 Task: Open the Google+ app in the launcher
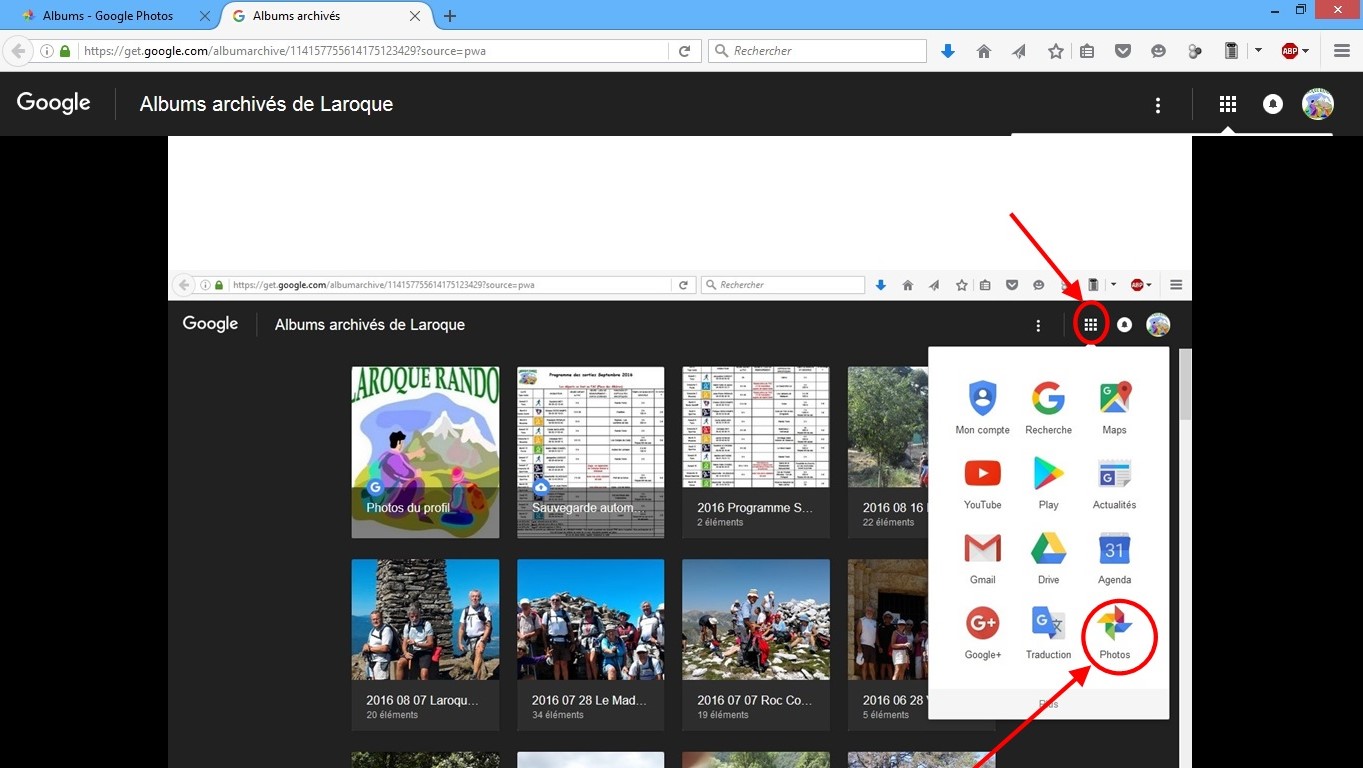coord(982,631)
